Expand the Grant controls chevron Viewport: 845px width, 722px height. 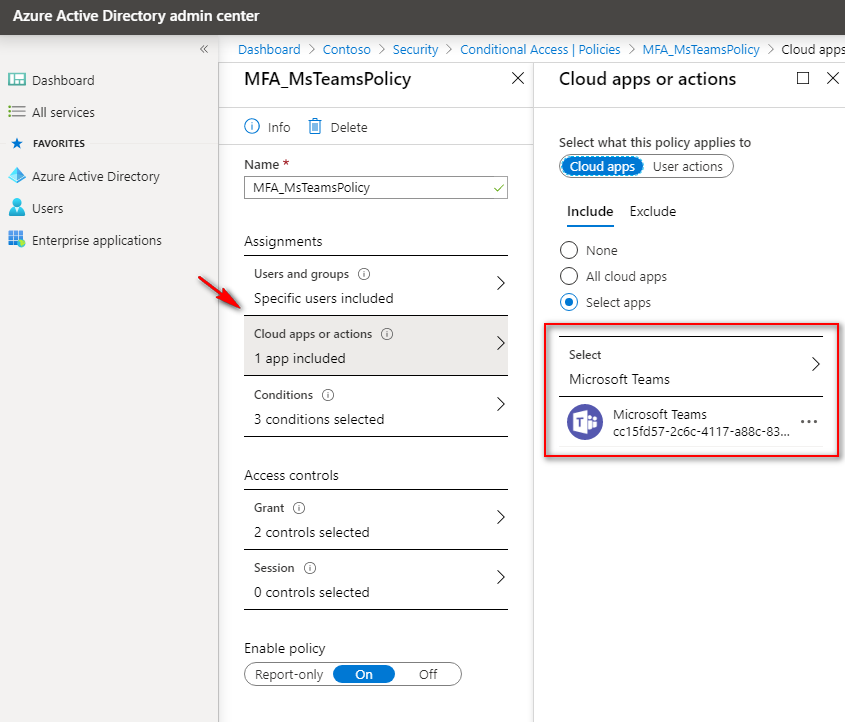click(501, 517)
